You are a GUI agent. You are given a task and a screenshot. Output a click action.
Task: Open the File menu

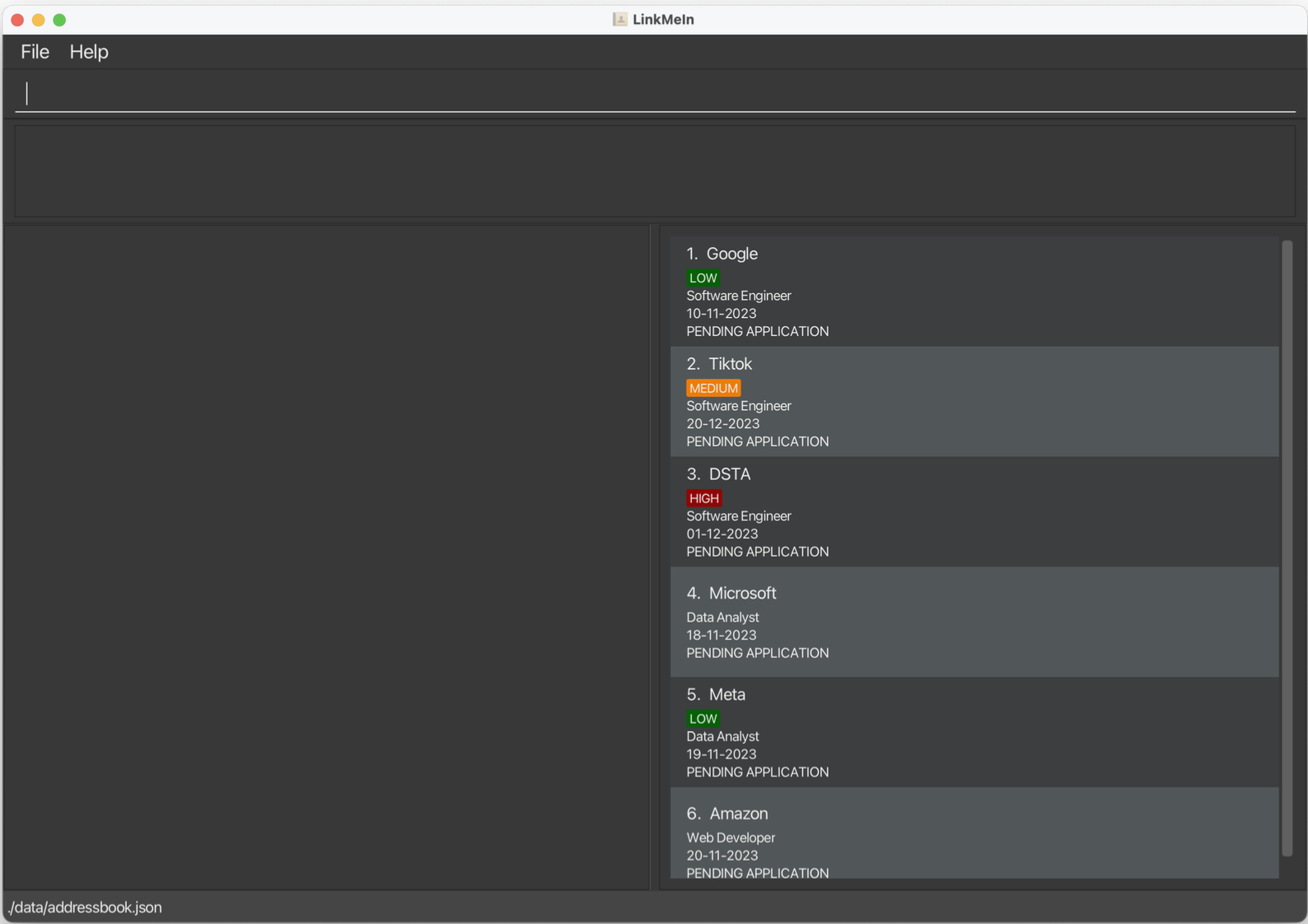tap(35, 52)
